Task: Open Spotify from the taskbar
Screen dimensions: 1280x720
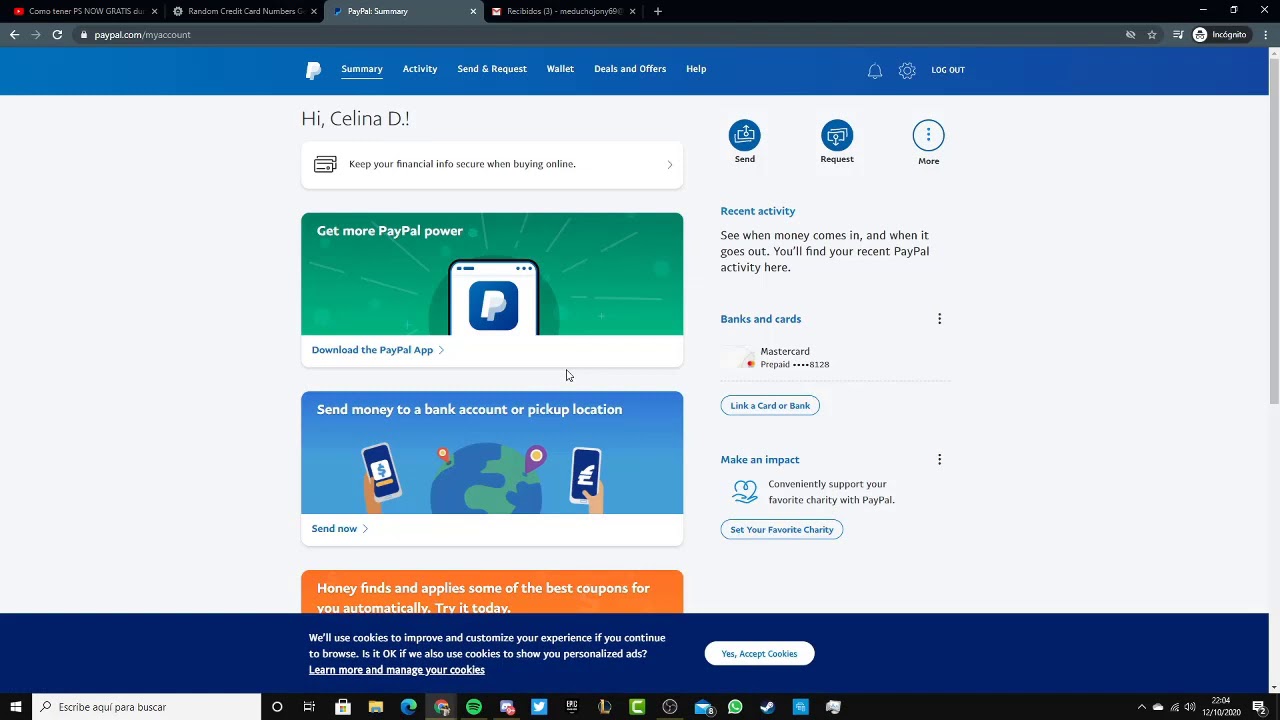Action: click(474, 707)
